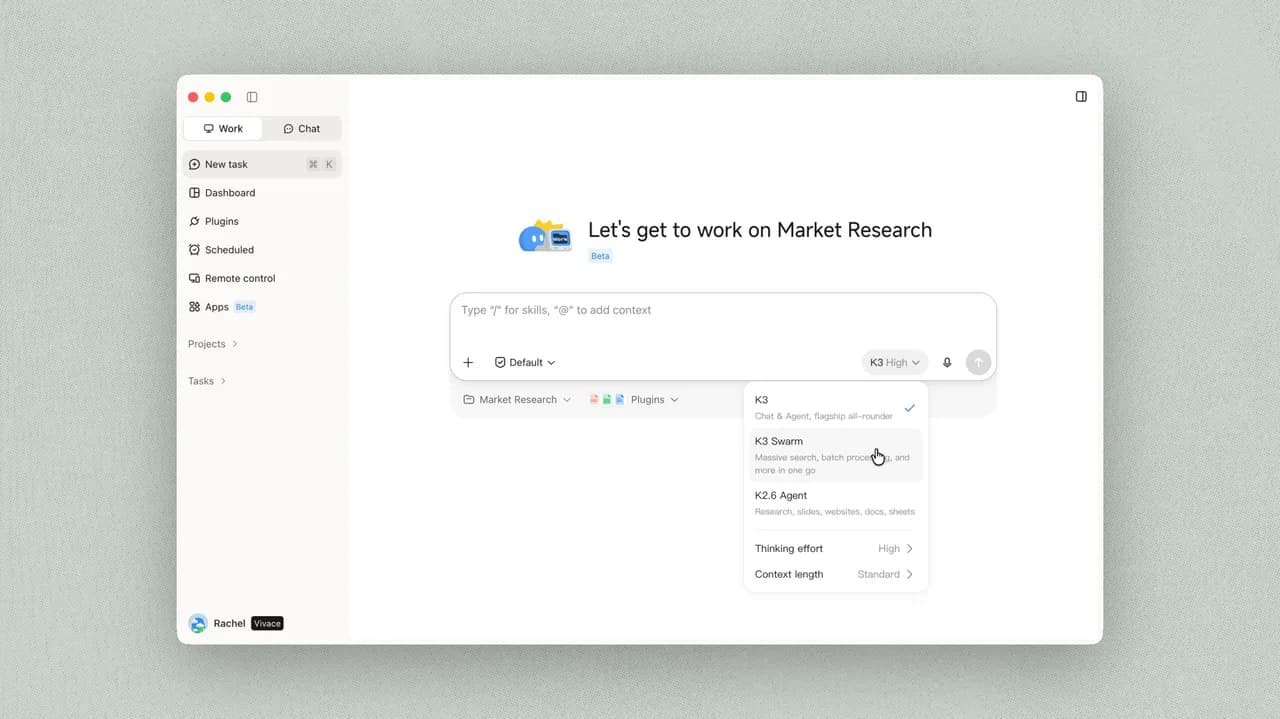Open Remote control
Viewport: 1280px width, 719px height.
(262, 278)
